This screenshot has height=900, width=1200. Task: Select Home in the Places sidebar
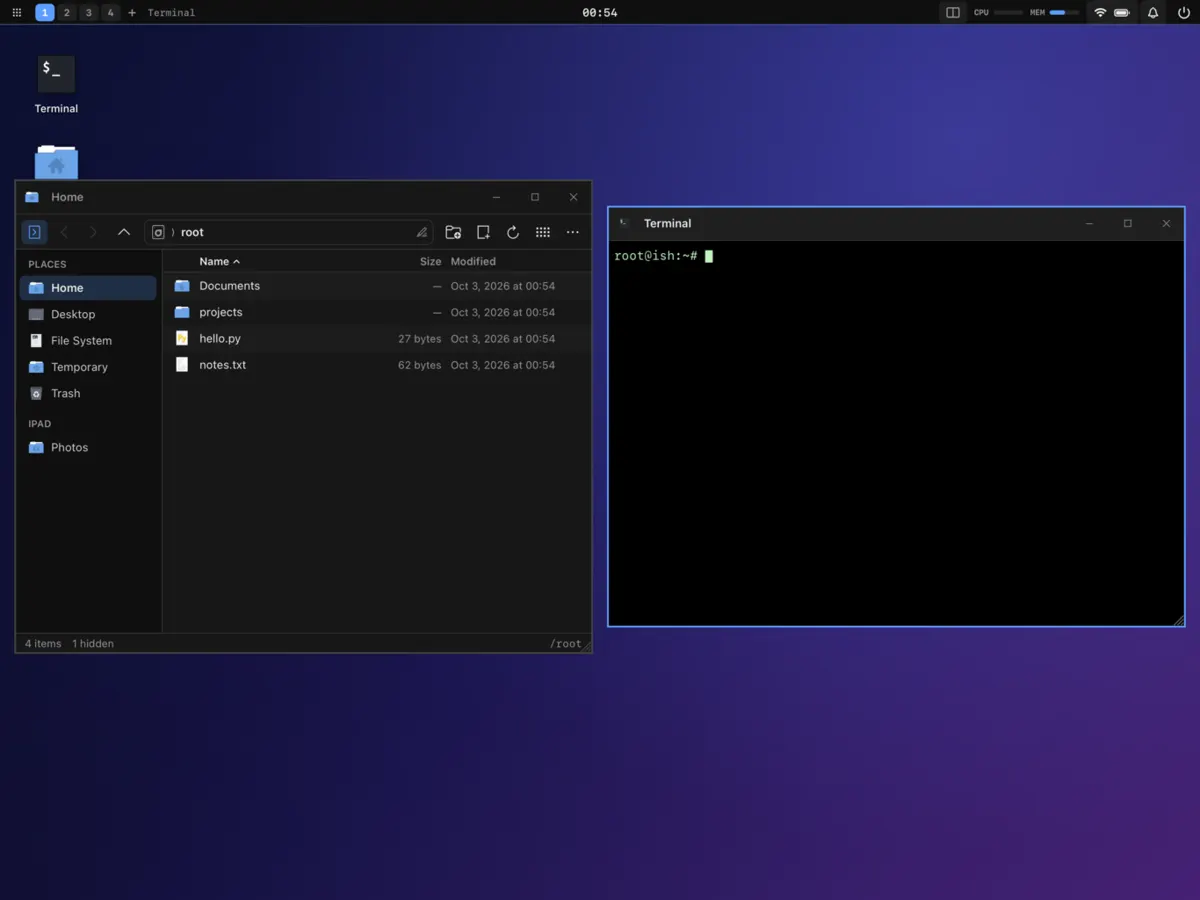88,288
